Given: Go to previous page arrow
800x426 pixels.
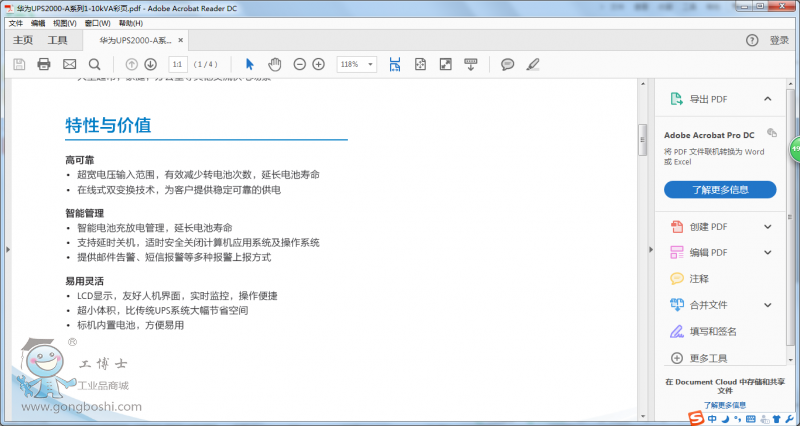Looking at the screenshot, I should click(132, 64).
